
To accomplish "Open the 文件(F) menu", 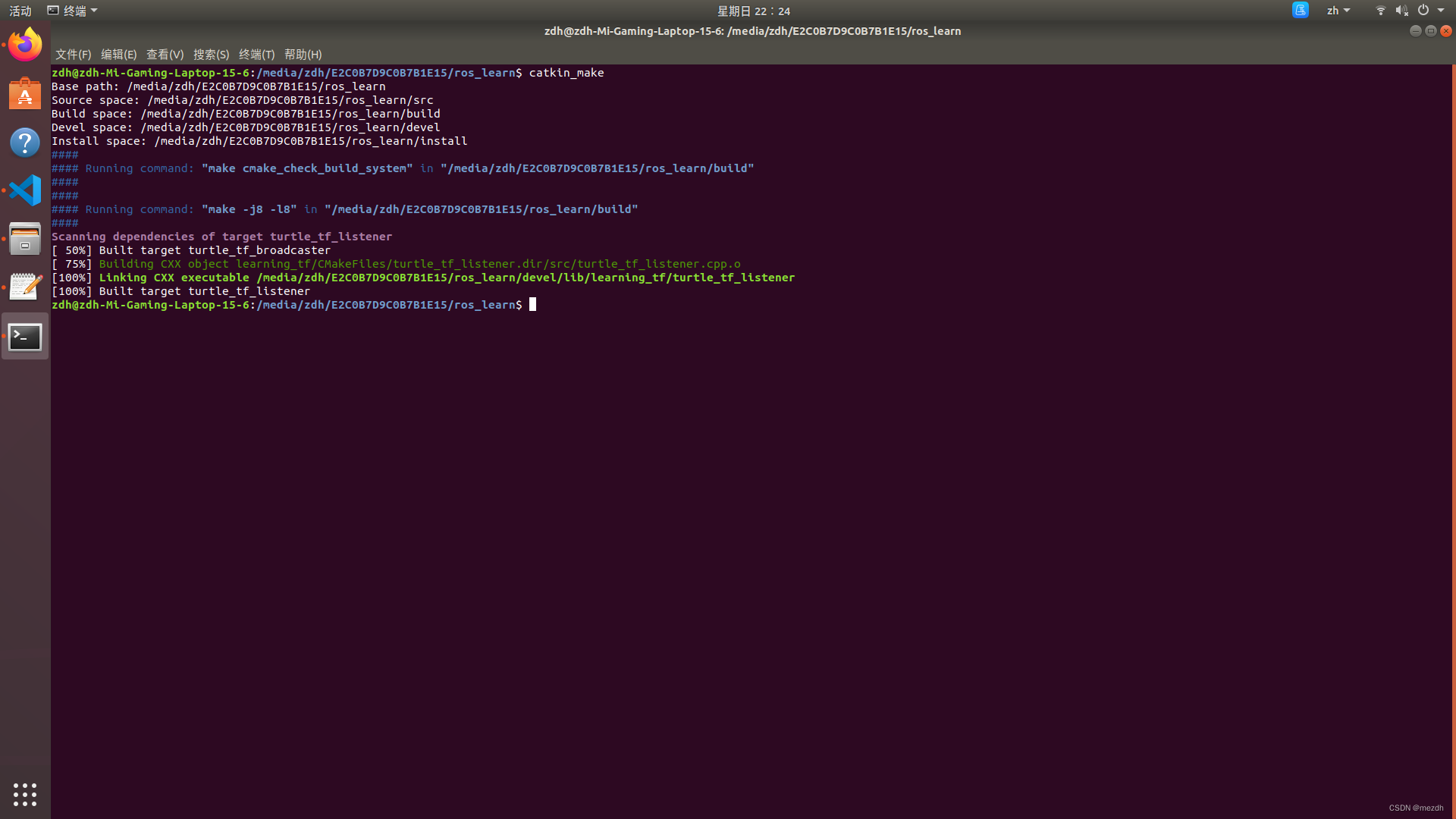I will 73,55.
